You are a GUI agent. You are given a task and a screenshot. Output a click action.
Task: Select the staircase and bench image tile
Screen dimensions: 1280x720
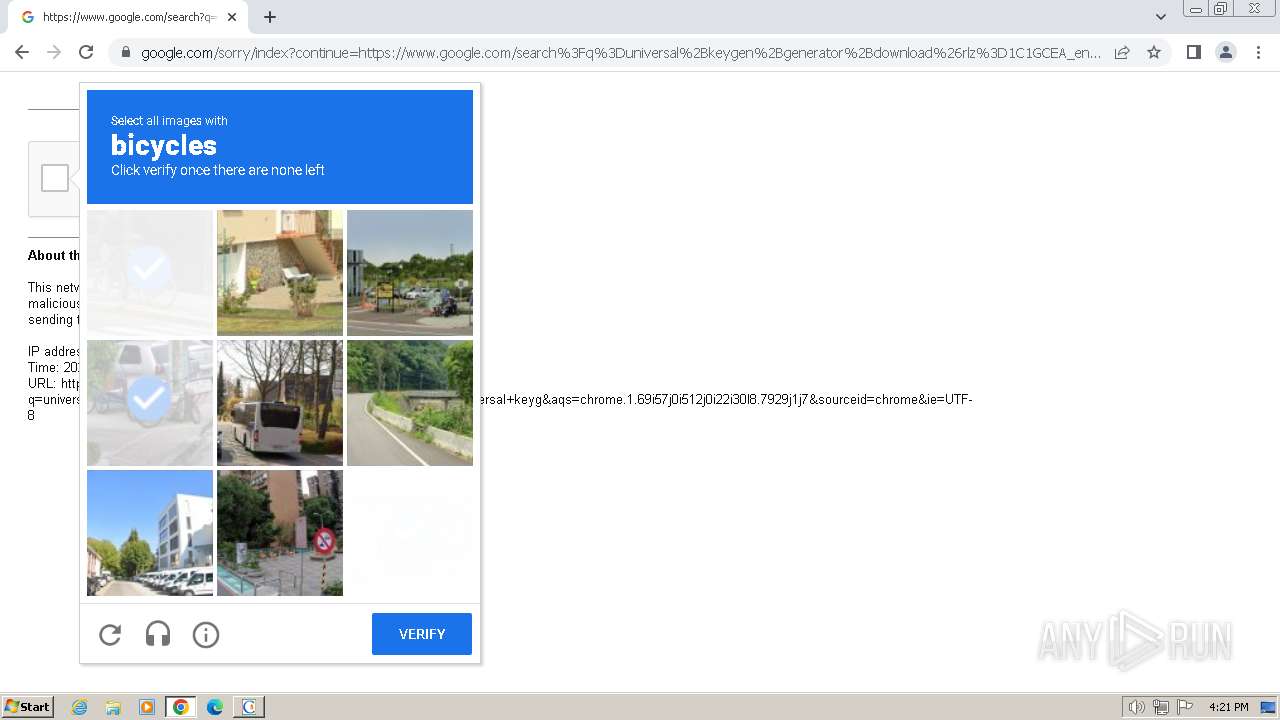[280, 272]
